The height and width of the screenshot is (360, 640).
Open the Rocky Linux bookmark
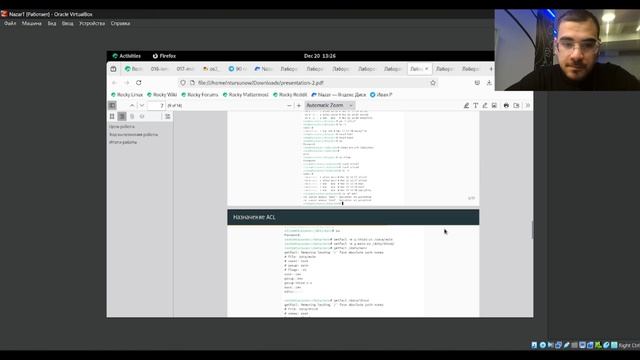(x=127, y=95)
